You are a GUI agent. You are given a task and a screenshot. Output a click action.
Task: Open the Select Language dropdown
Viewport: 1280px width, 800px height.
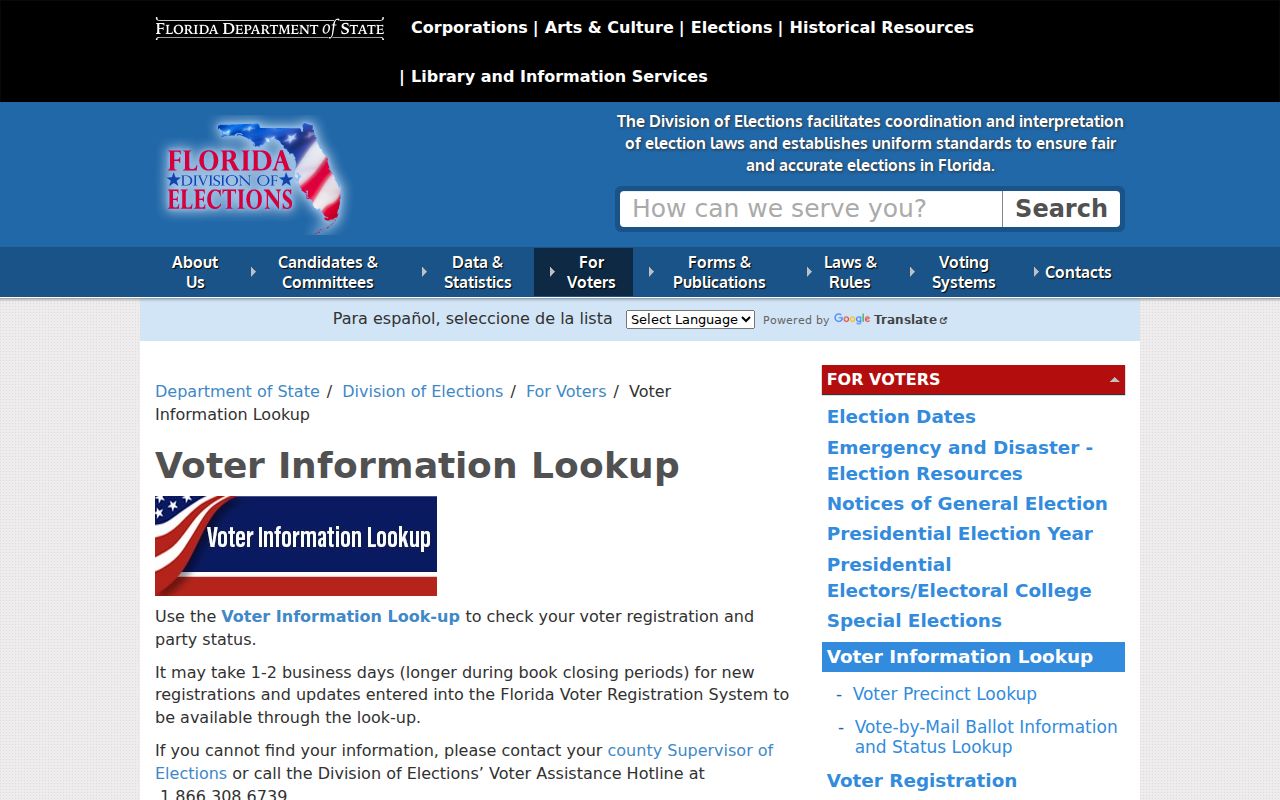coord(690,320)
